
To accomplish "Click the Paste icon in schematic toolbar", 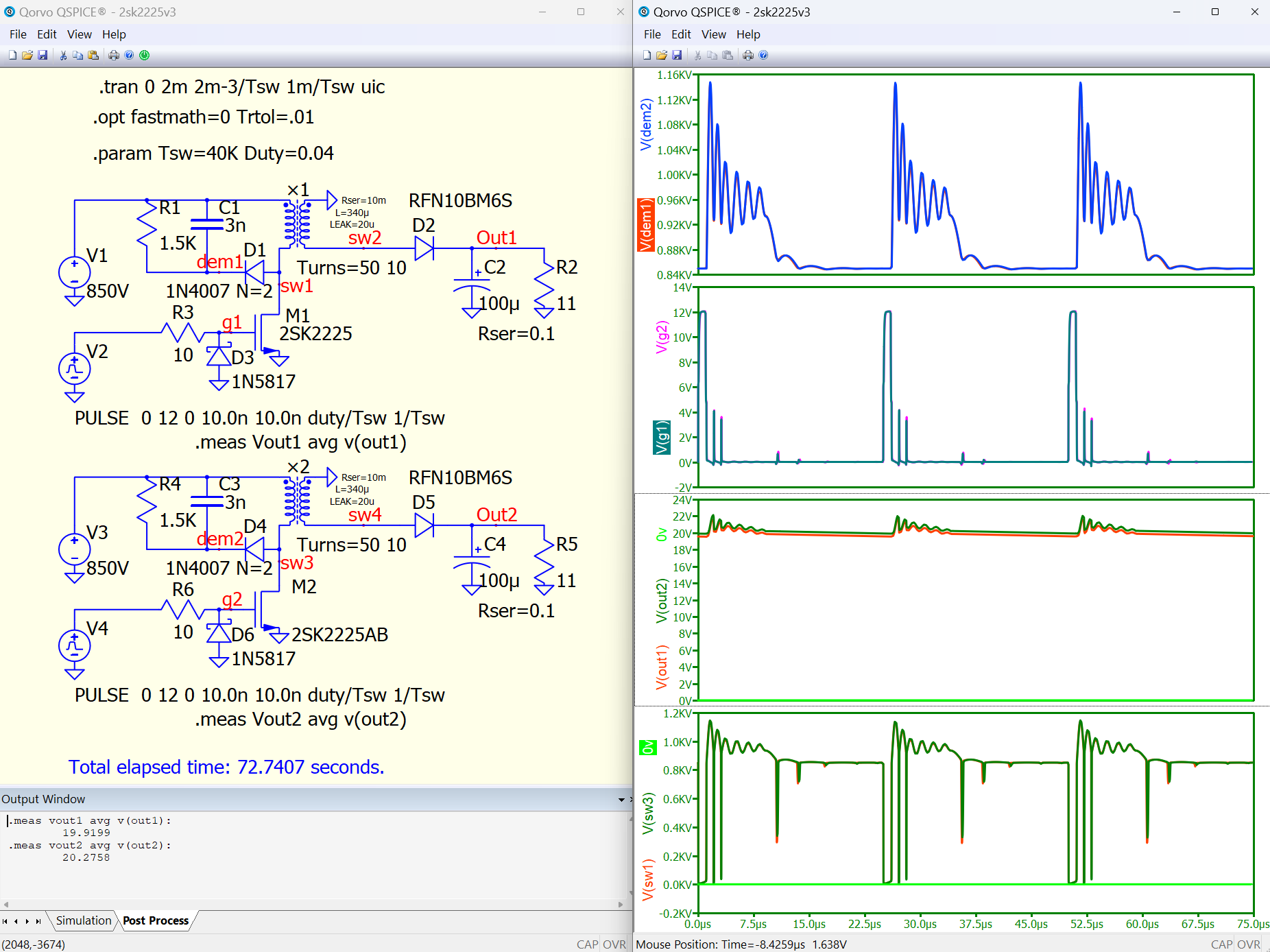I will 93,56.
